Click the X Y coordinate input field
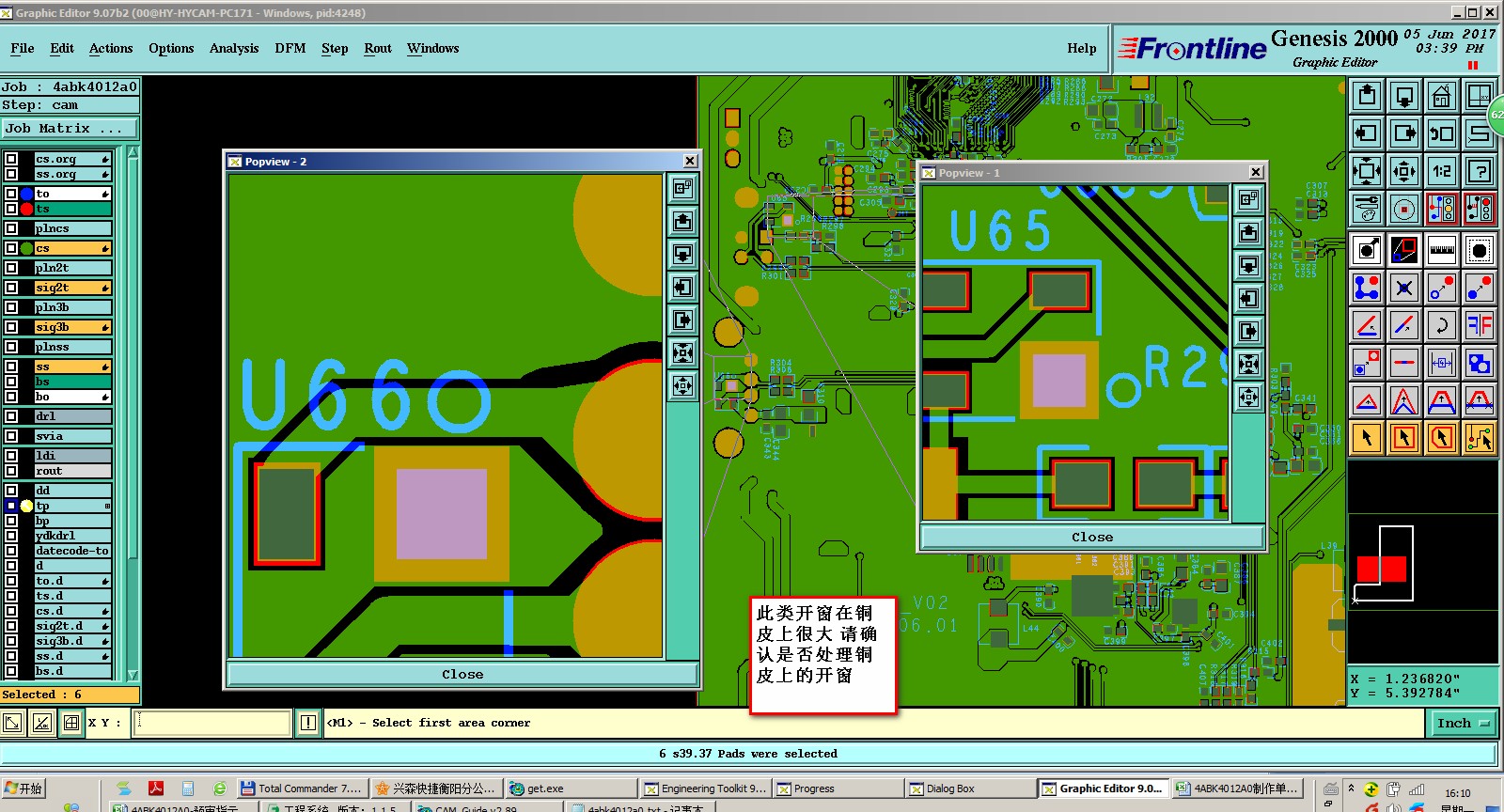Screen dimensions: 1504x812 212,723
